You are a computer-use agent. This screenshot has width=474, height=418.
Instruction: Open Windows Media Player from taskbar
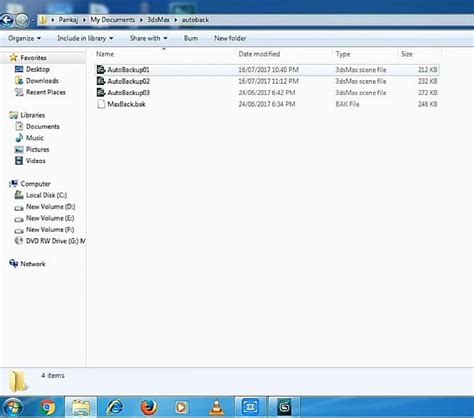coord(182,407)
